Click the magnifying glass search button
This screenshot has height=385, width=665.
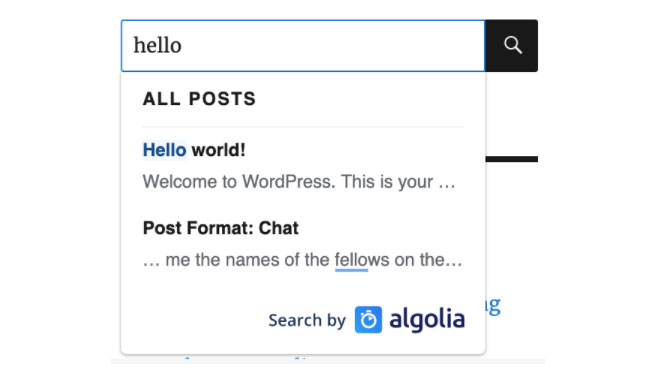point(511,45)
